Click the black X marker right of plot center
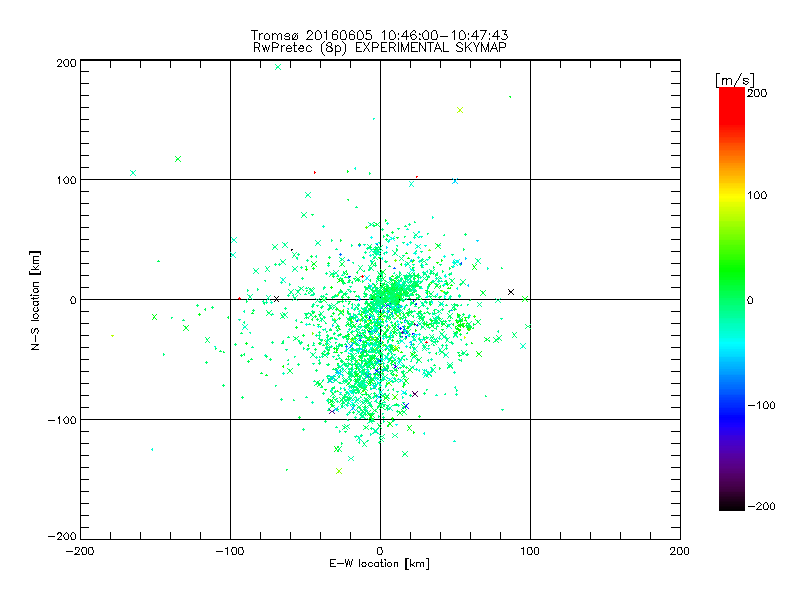Screen dimensions: 800x600 click(x=511, y=292)
